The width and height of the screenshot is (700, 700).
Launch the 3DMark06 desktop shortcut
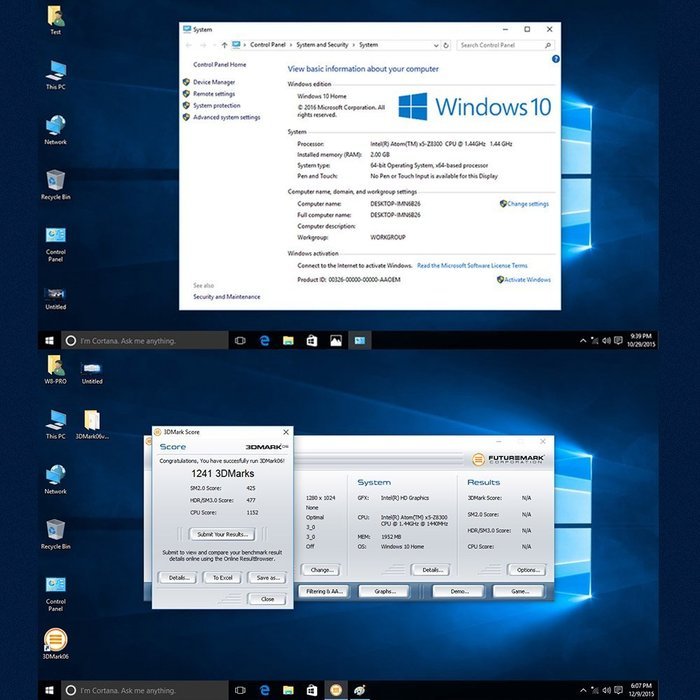(x=55, y=643)
